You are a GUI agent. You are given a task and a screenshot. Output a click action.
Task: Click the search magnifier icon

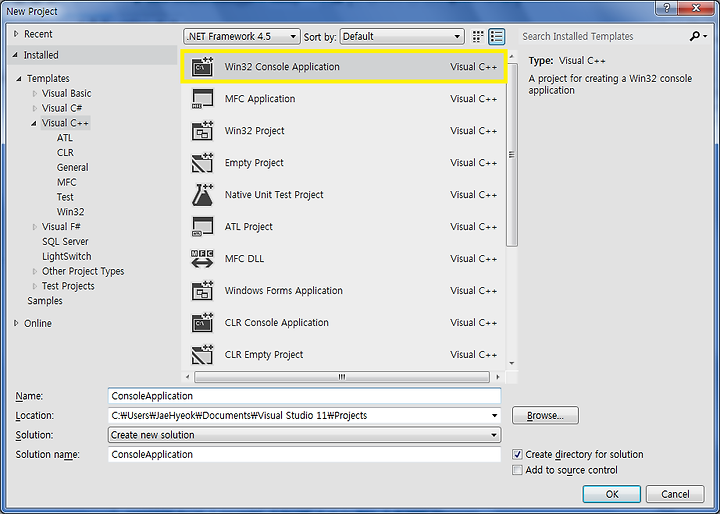point(695,36)
